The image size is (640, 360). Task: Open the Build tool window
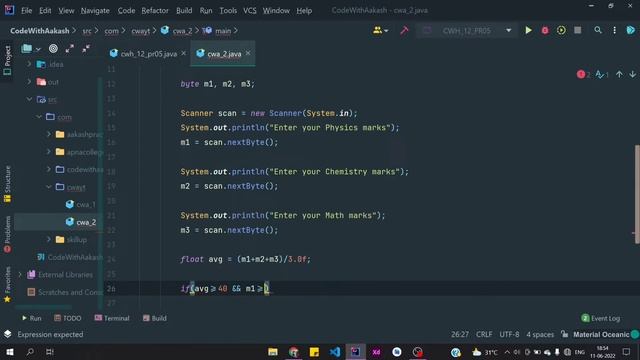click(155, 318)
